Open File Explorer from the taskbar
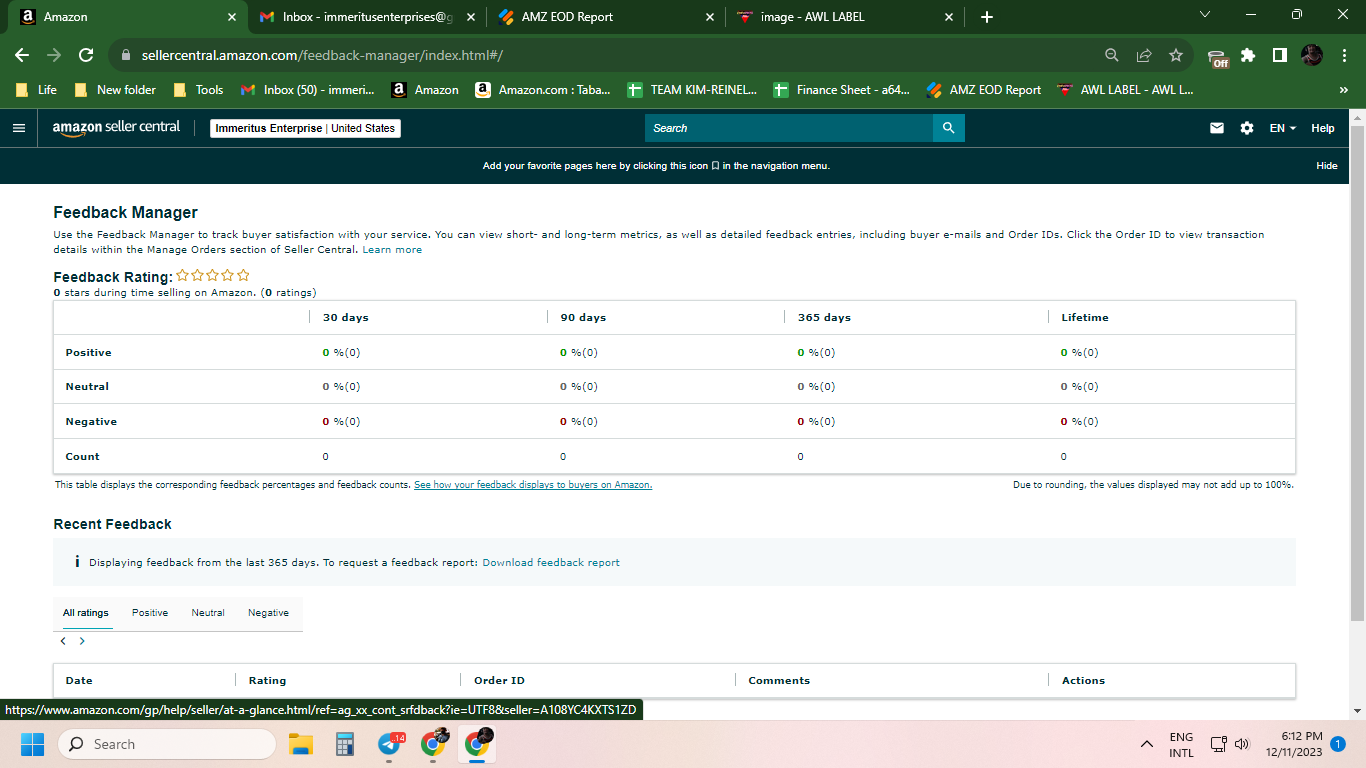This screenshot has height=768, width=1366. click(x=301, y=744)
